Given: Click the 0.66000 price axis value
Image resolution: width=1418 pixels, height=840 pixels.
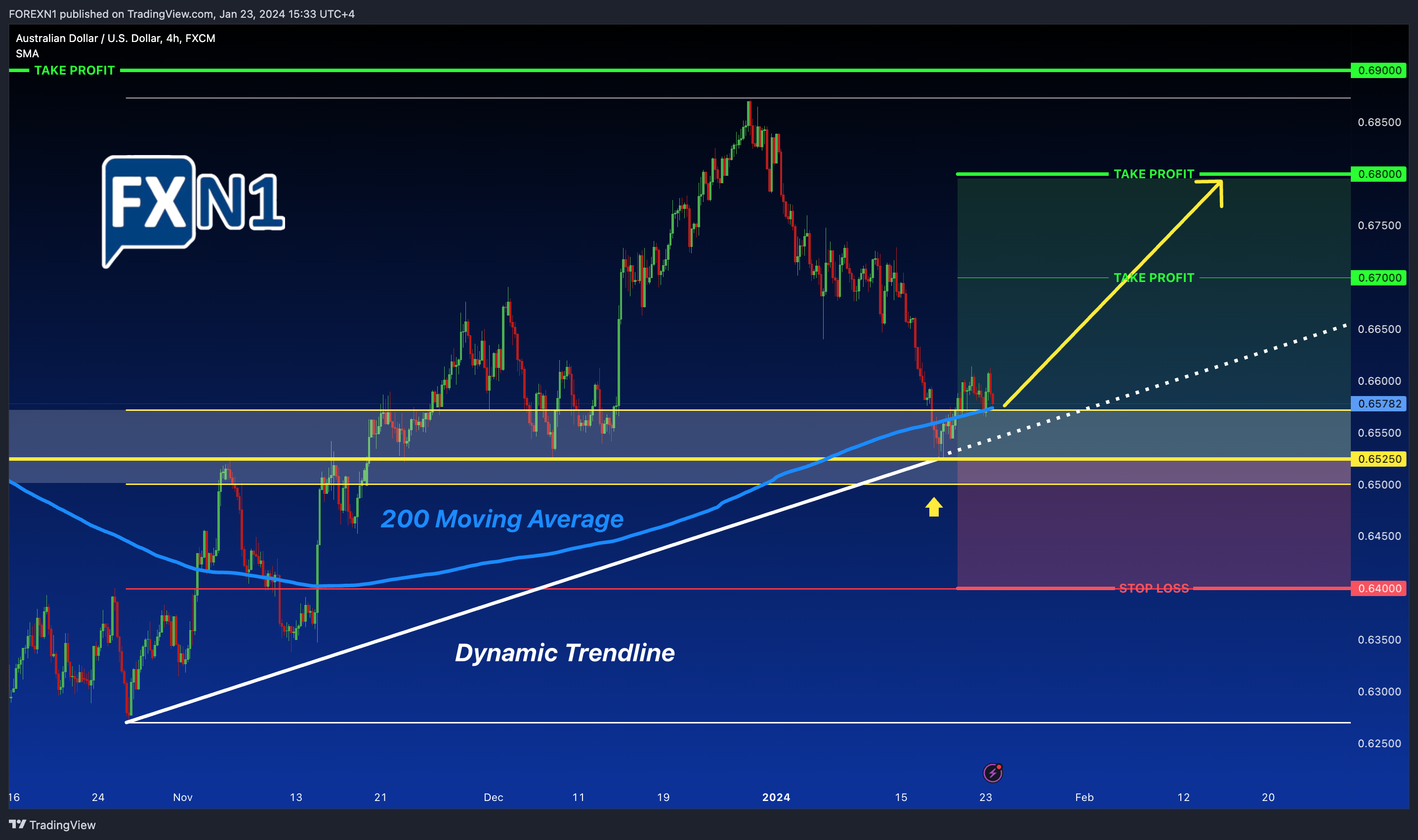Looking at the screenshot, I should [x=1379, y=381].
